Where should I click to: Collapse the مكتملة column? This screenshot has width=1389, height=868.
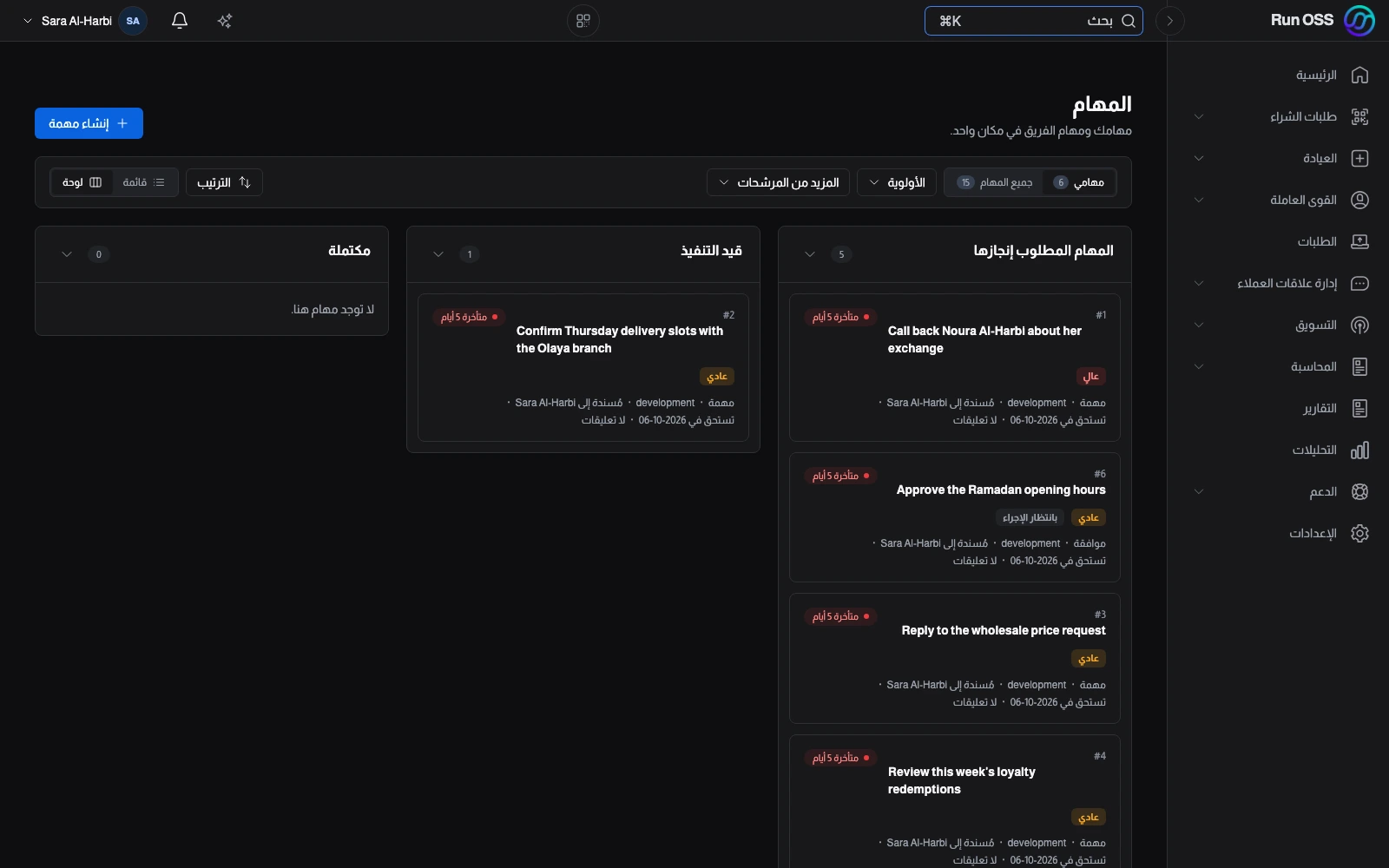(67, 254)
